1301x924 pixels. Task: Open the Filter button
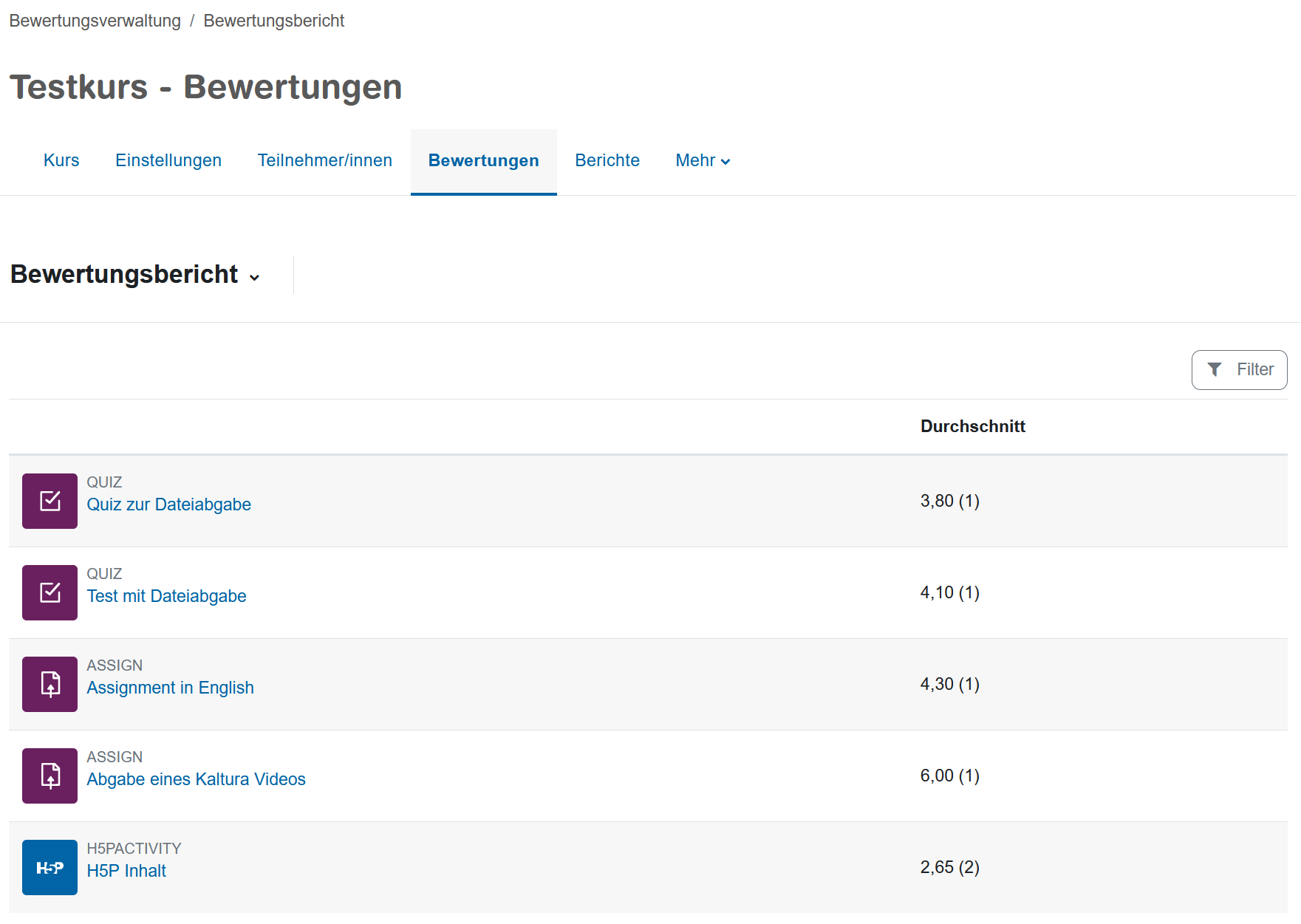[x=1239, y=369]
